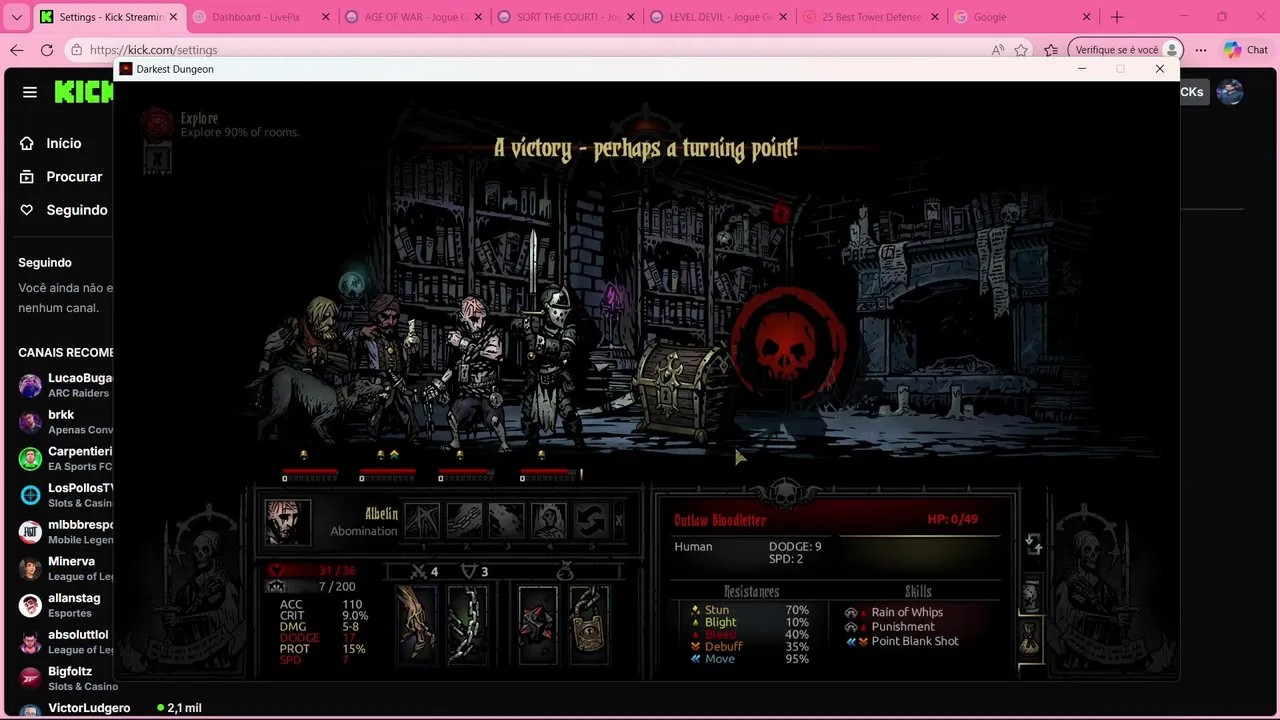Open Procurar in Kick sidebar
The height and width of the screenshot is (720, 1280).
click(62, 176)
